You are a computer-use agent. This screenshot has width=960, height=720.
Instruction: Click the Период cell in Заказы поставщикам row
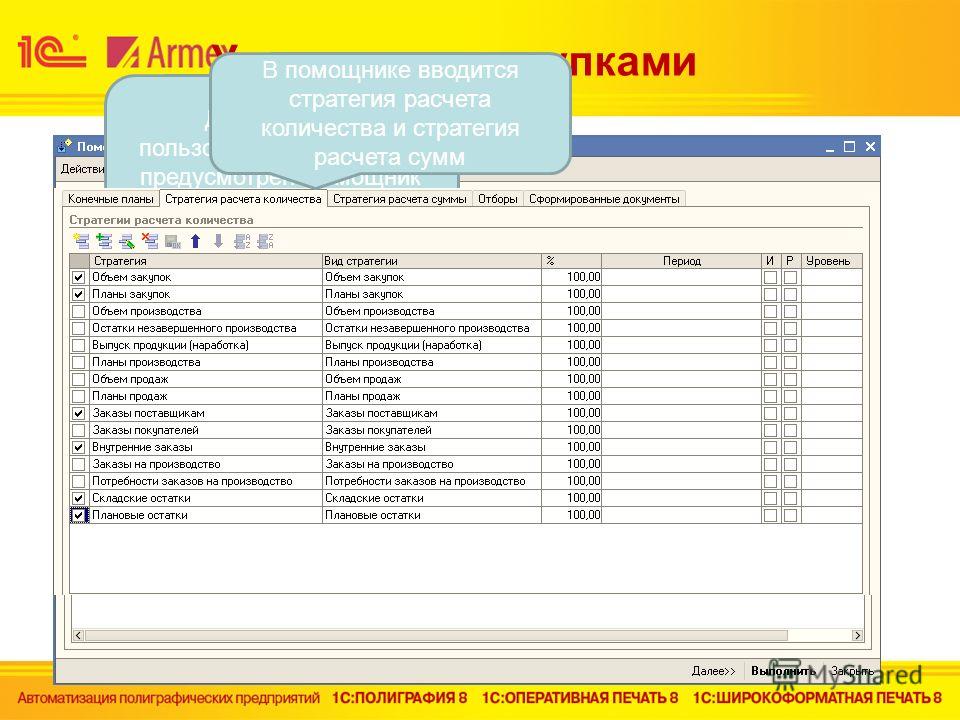tap(681, 413)
